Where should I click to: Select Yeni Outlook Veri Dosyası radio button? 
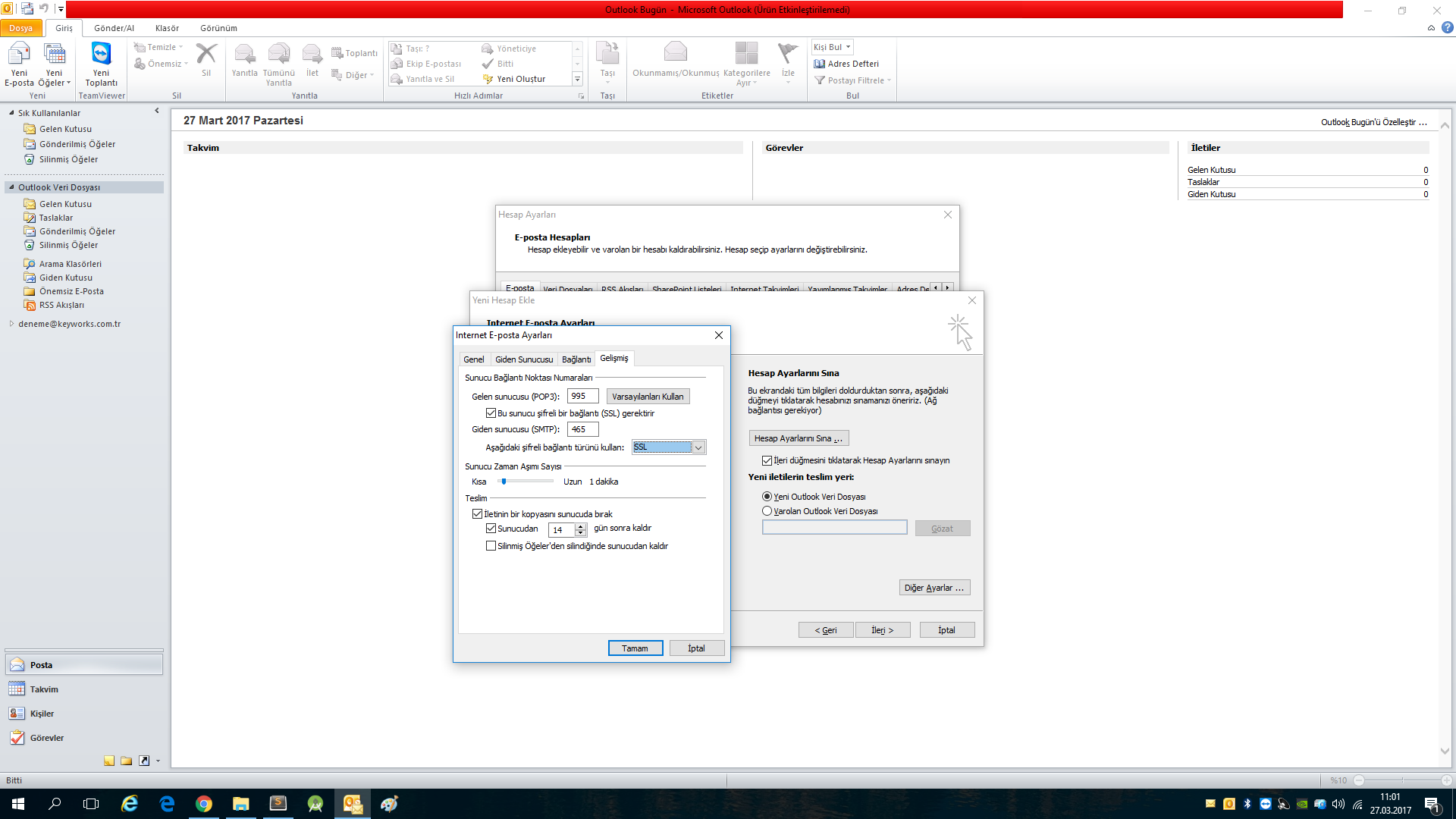pos(767,497)
